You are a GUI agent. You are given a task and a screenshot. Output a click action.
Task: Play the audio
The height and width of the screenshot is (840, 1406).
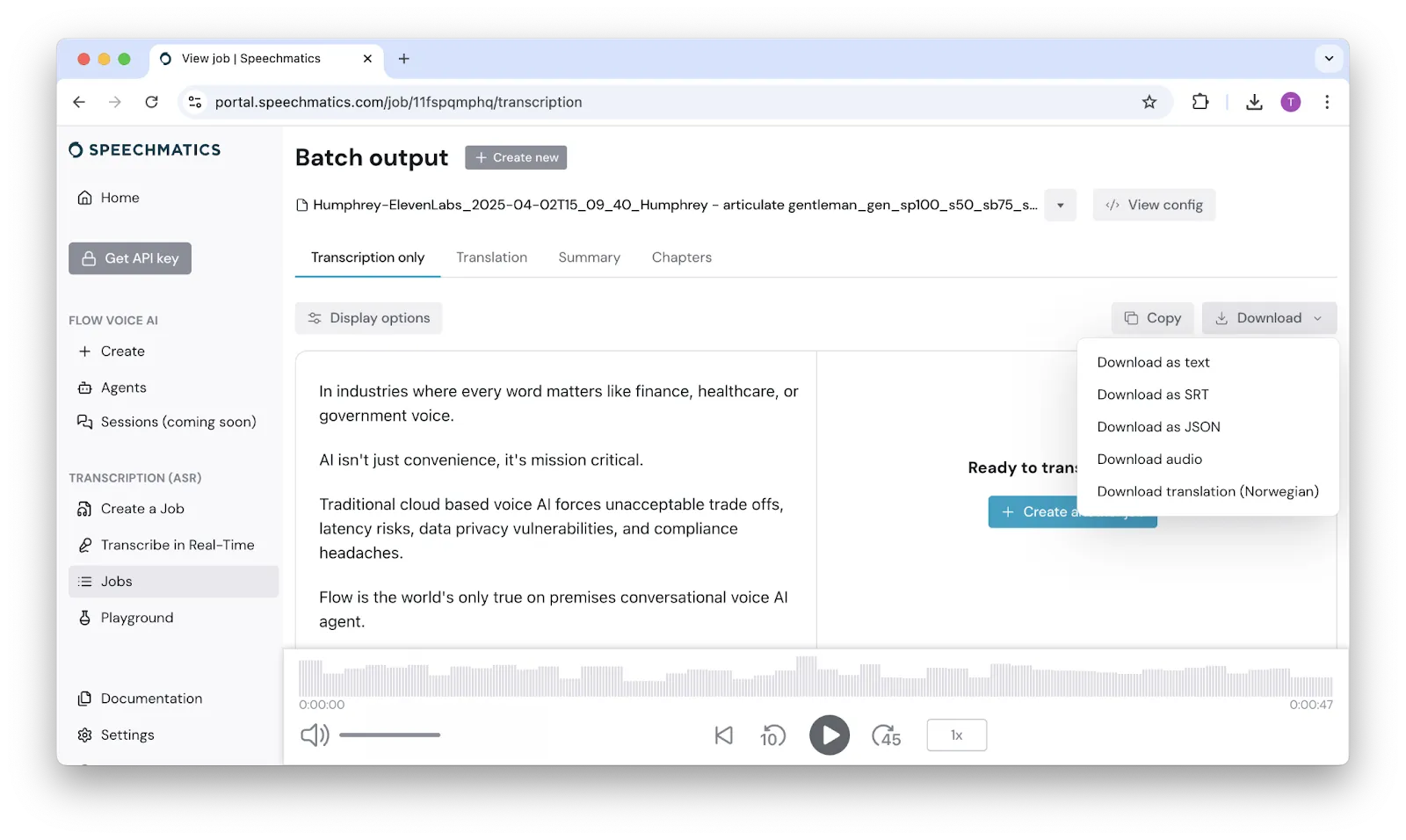point(829,735)
